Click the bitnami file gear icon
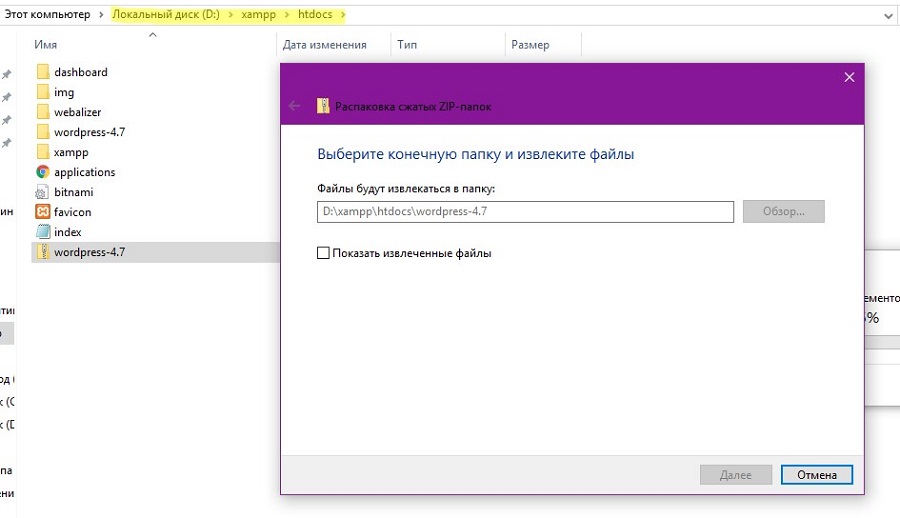Screen dimensions: 900x518 (42, 192)
